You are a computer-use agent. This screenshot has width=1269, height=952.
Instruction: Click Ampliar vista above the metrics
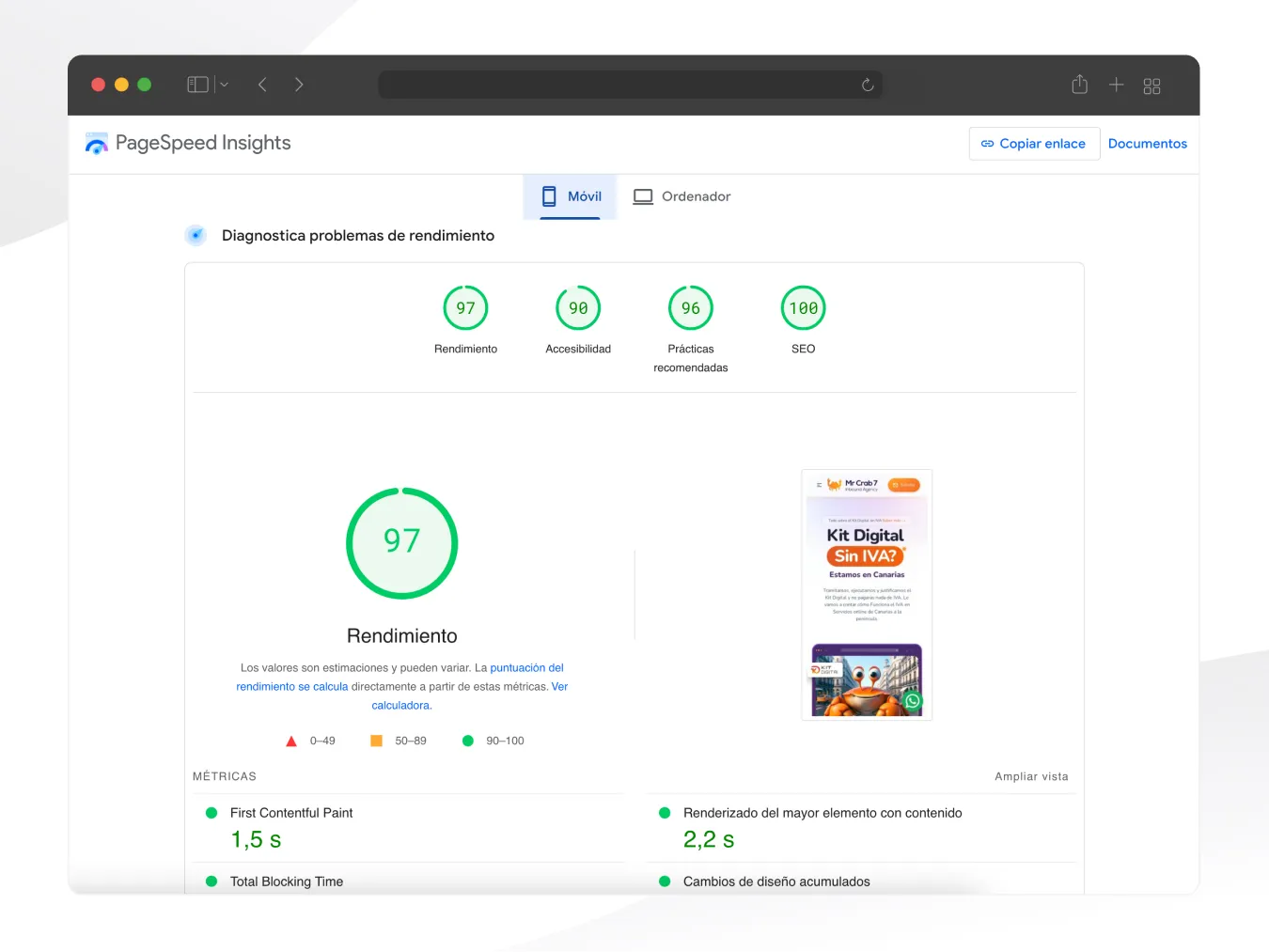pyautogui.click(x=1031, y=776)
